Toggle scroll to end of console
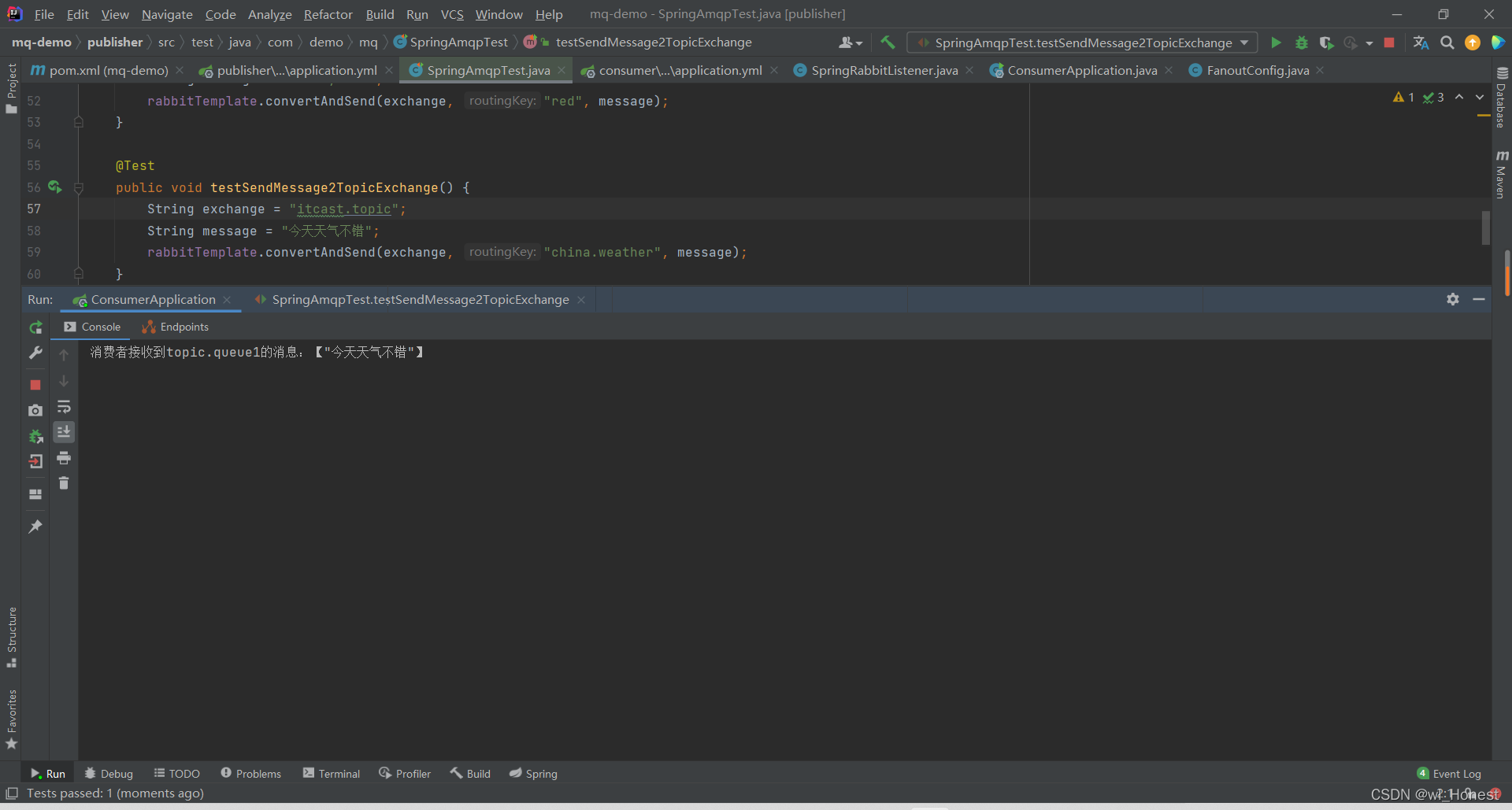Image resolution: width=1512 pixels, height=810 pixels. (64, 432)
